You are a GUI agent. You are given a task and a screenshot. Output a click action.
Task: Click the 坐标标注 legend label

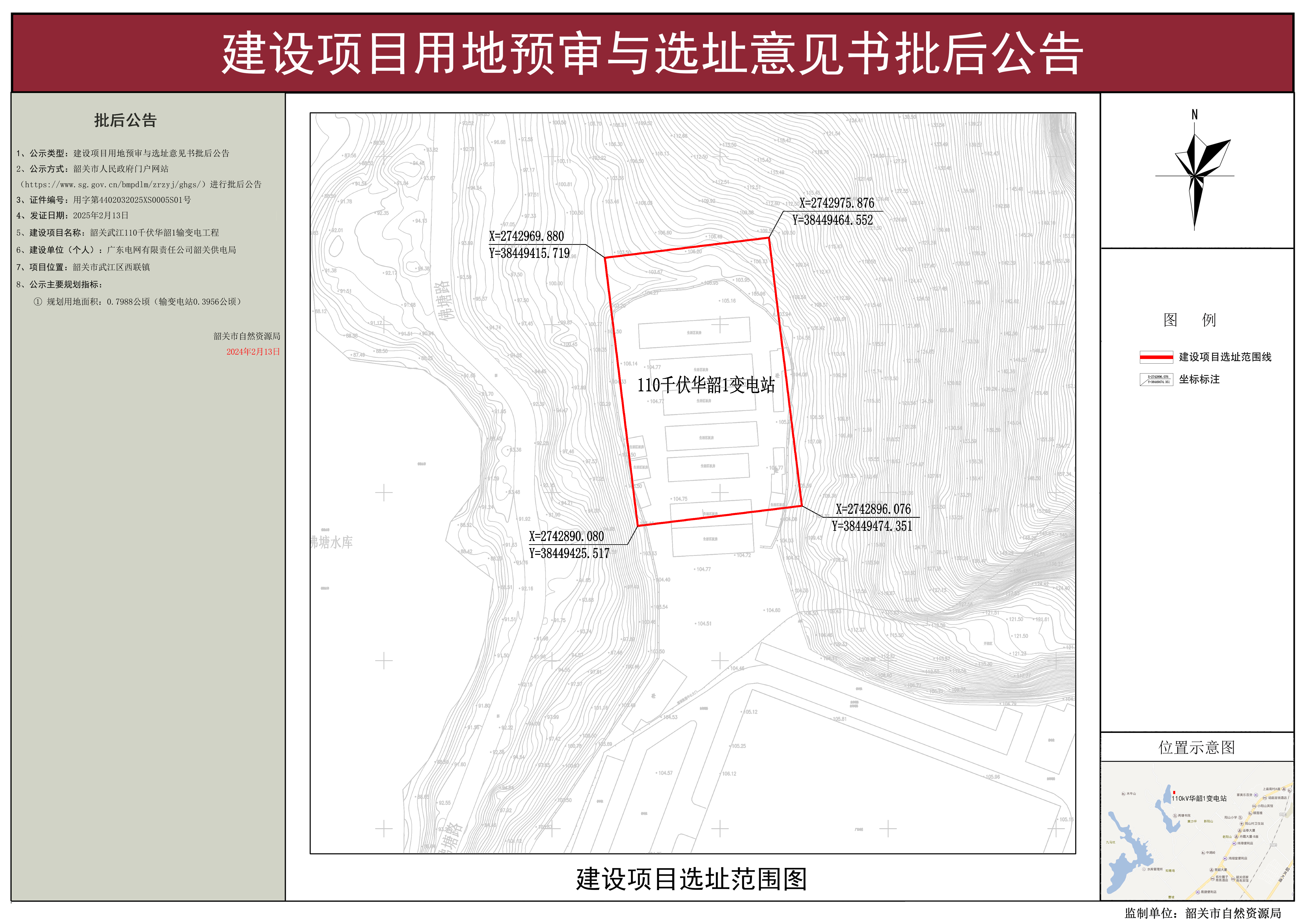click(1199, 379)
